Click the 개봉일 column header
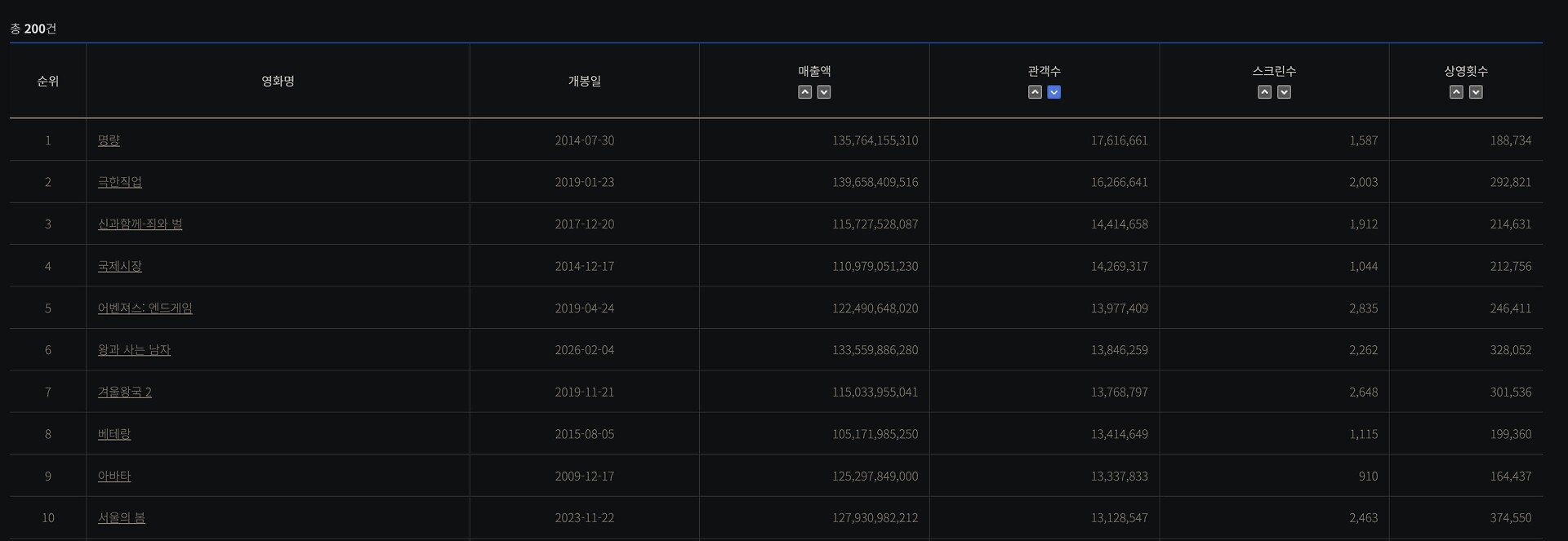This screenshot has width=1568, height=541. point(584,81)
